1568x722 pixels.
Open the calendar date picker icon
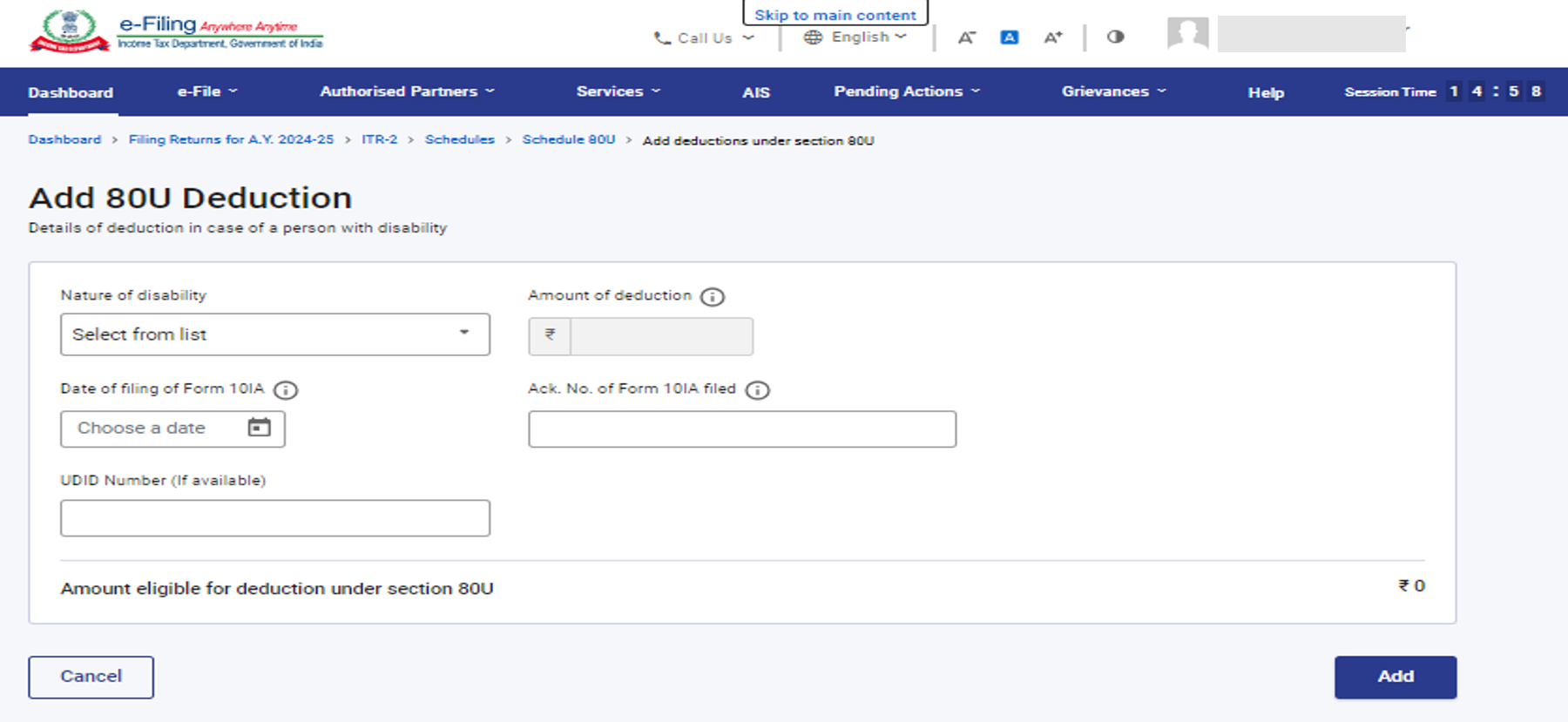coord(259,428)
